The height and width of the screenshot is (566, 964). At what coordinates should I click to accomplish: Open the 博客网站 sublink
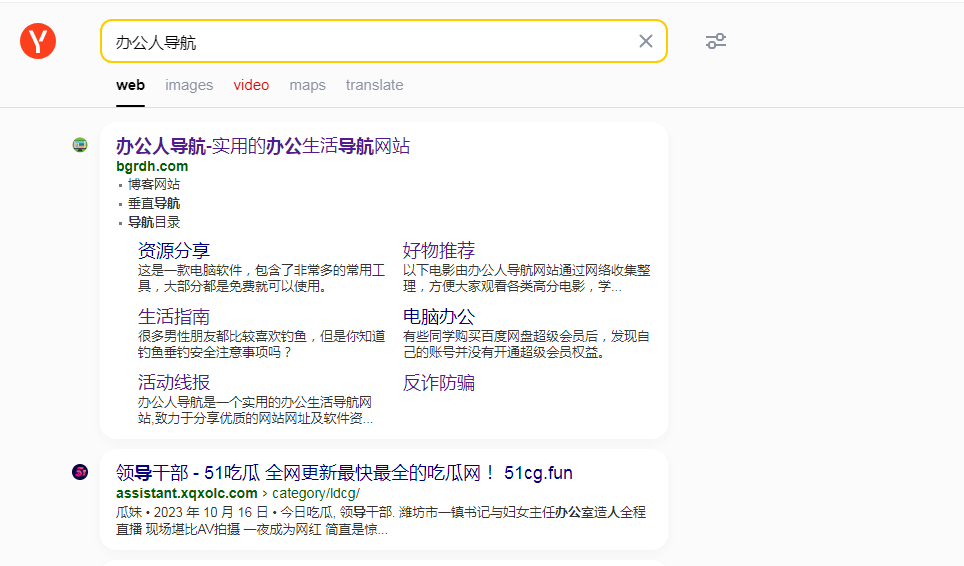point(154,184)
